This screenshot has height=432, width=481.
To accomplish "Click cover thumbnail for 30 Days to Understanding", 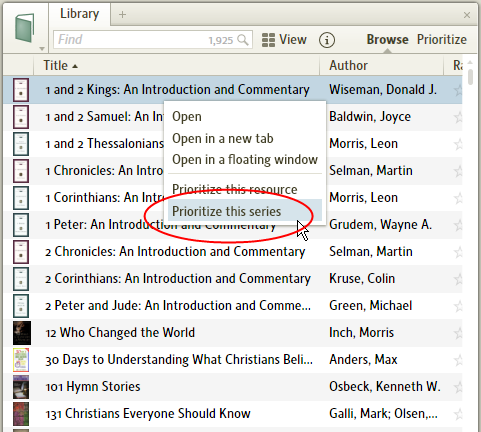I will [21, 360].
